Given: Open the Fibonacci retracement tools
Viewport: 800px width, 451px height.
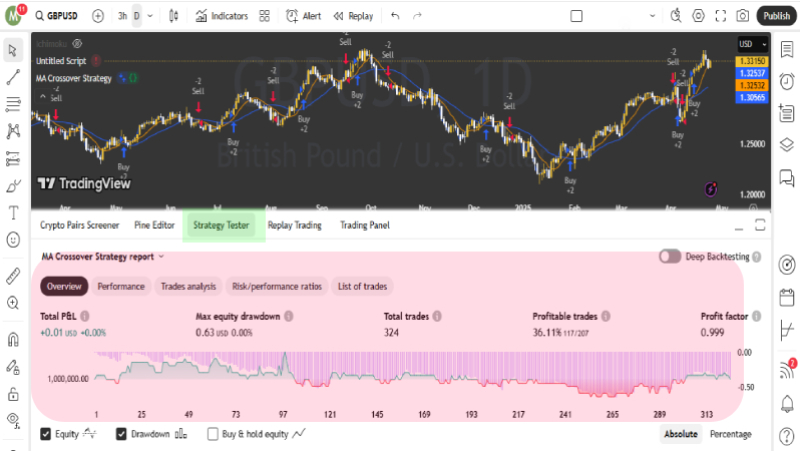Looking at the screenshot, I should coord(13,104).
